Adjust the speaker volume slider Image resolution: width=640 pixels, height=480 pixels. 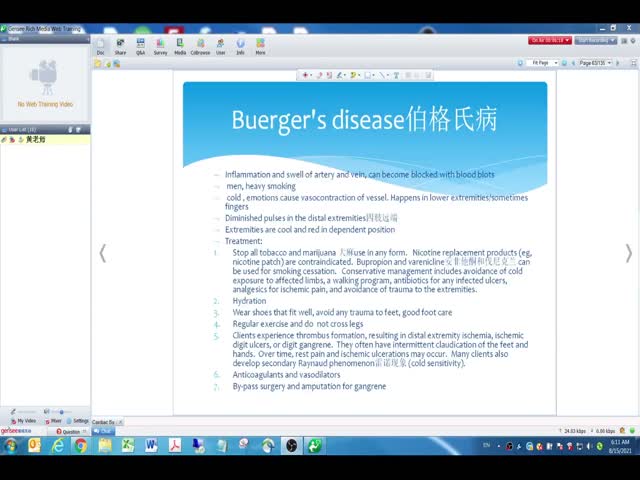point(61,411)
